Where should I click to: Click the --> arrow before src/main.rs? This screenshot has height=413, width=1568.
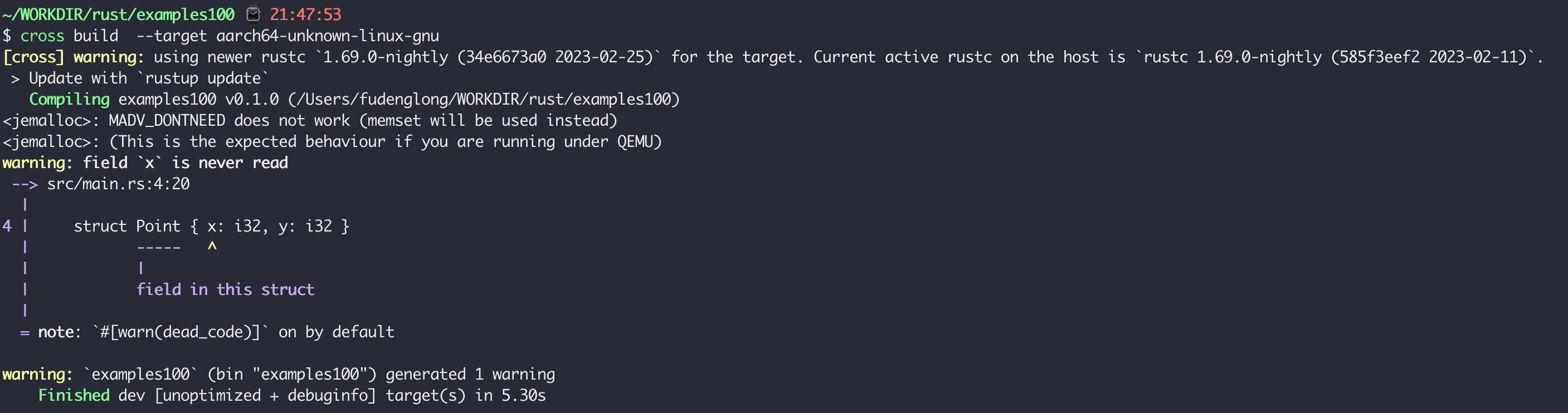click(x=25, y=184)
